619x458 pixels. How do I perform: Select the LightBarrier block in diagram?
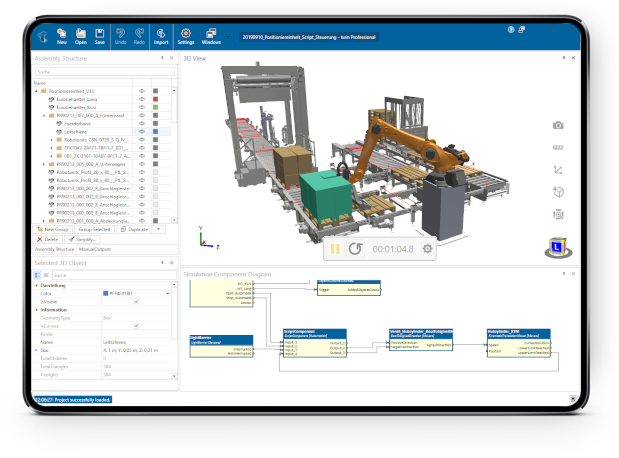coord(221,346)
